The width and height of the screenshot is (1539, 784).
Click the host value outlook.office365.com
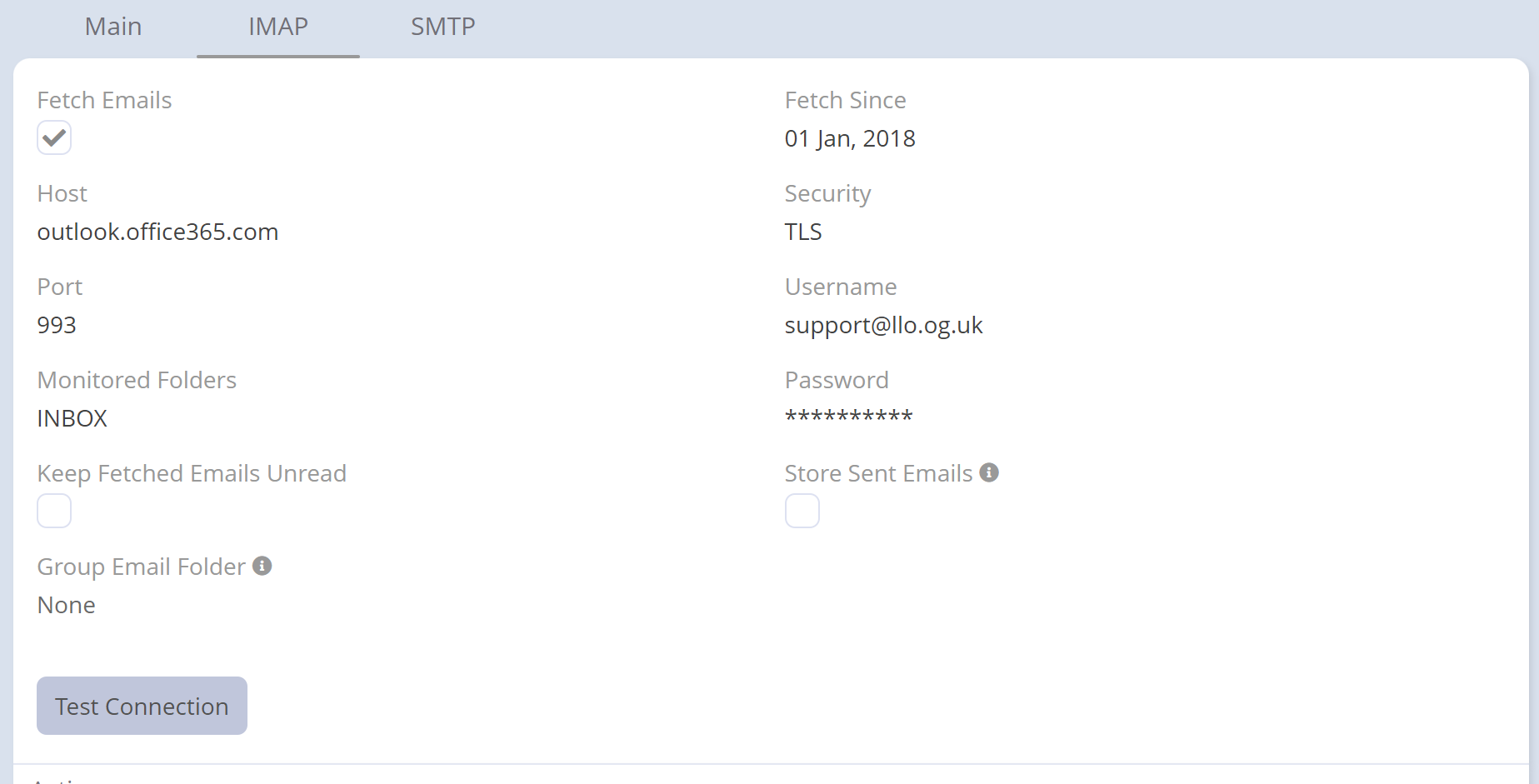pyautogui.click(x=157, y=232)
